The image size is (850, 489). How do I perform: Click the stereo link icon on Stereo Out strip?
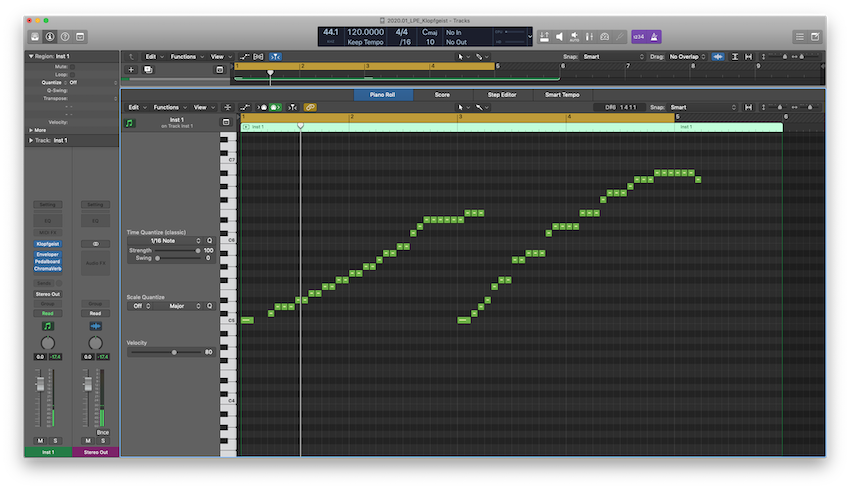click(95, 244)
